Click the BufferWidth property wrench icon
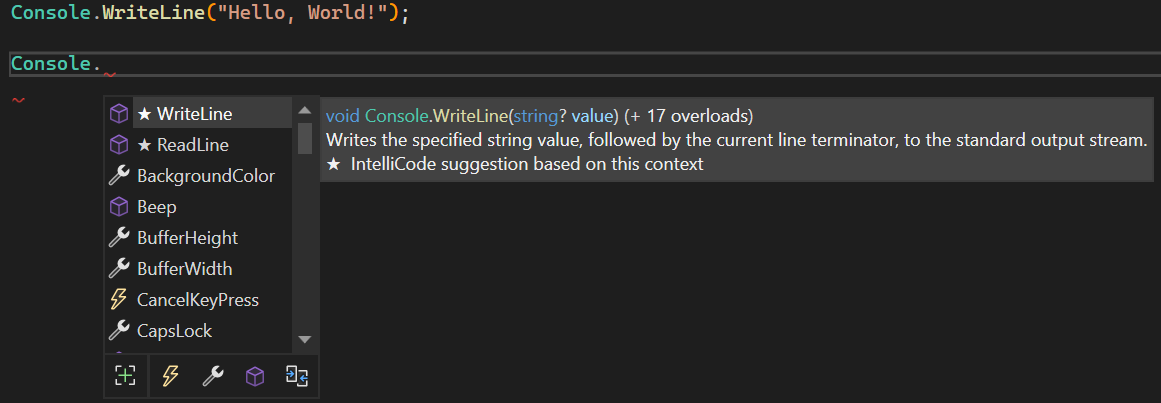 (119, 269)
